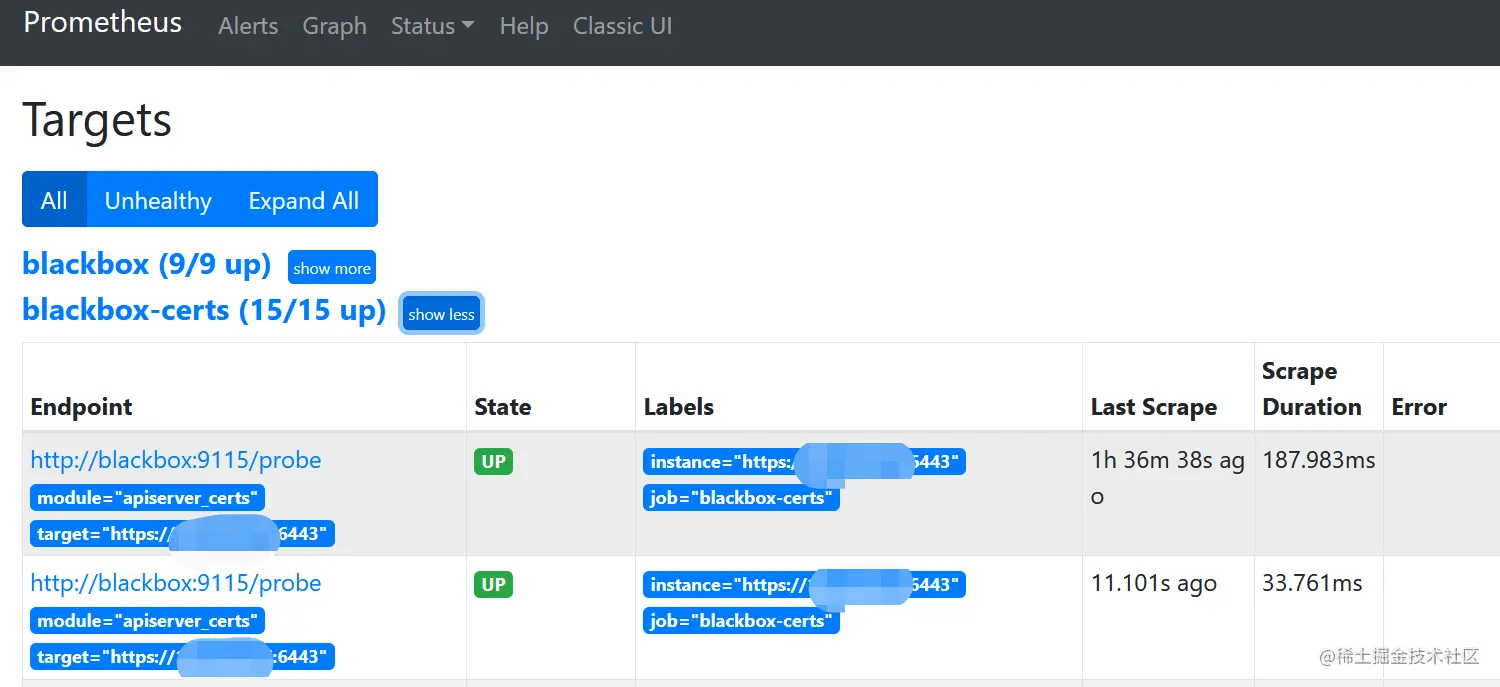Select the All targets filter
The height and width of the screenshot is (687, 1500).
point(54,200)
